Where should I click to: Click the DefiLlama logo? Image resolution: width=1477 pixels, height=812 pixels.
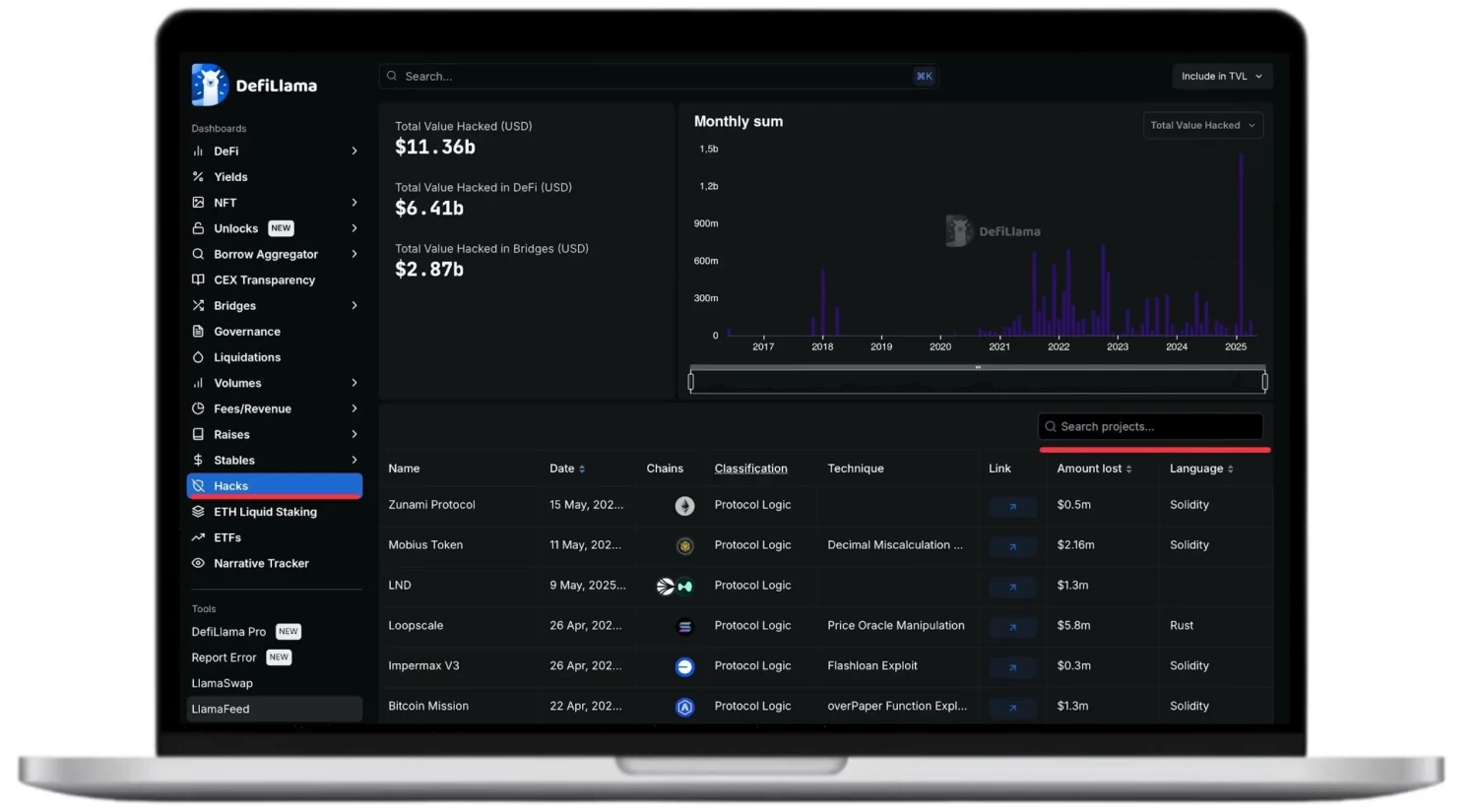(x=254, y=86)
